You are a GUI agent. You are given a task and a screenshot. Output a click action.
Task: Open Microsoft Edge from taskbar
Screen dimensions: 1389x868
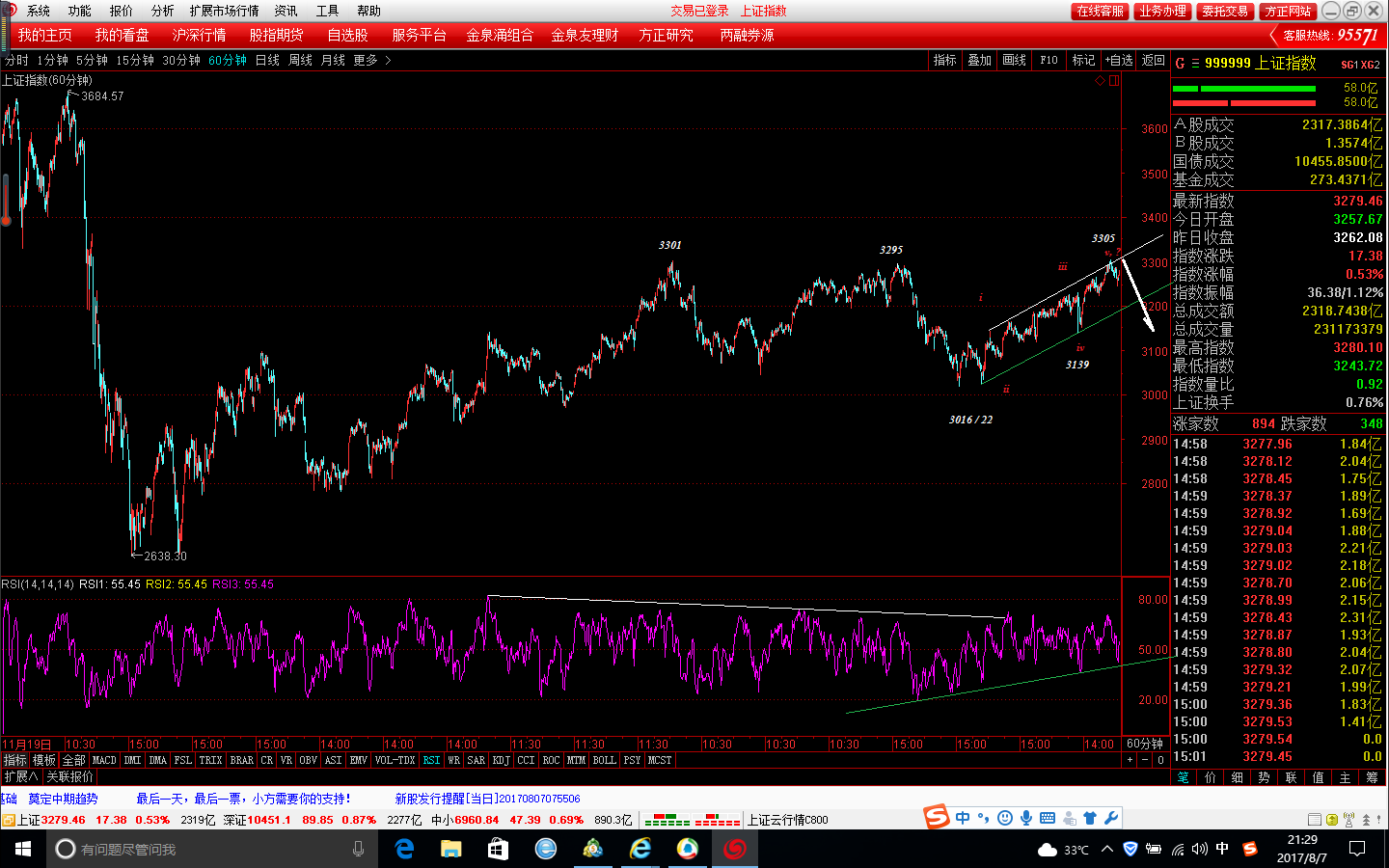(405, 849)
